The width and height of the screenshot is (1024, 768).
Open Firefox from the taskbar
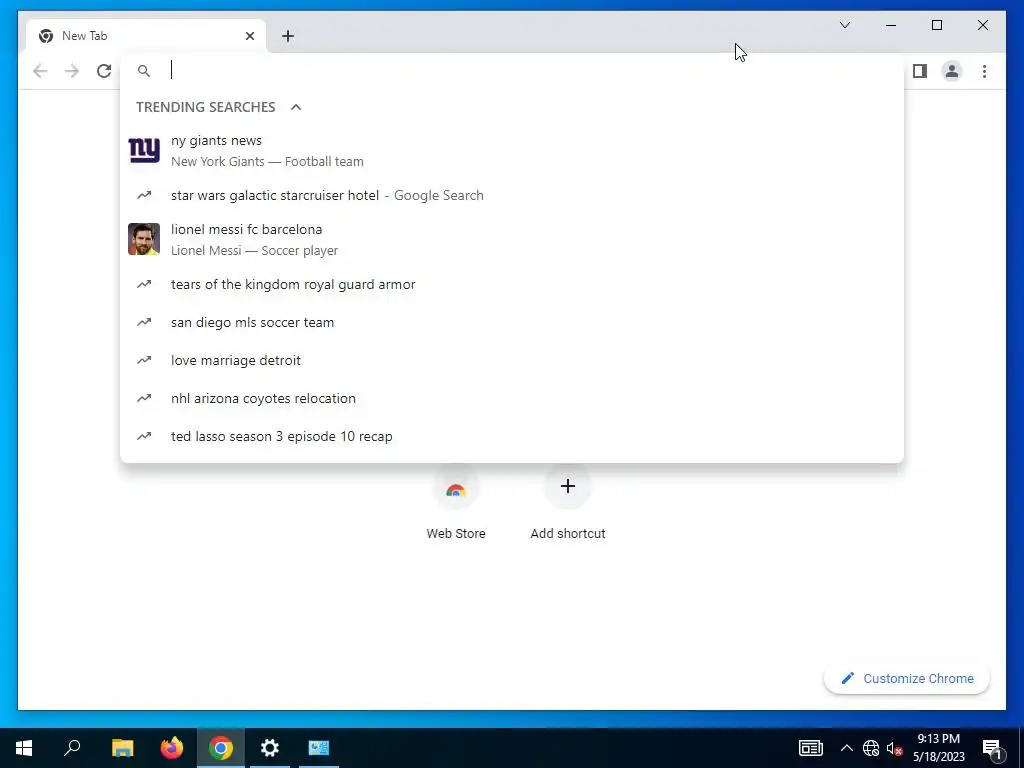(x=172, y=748)
